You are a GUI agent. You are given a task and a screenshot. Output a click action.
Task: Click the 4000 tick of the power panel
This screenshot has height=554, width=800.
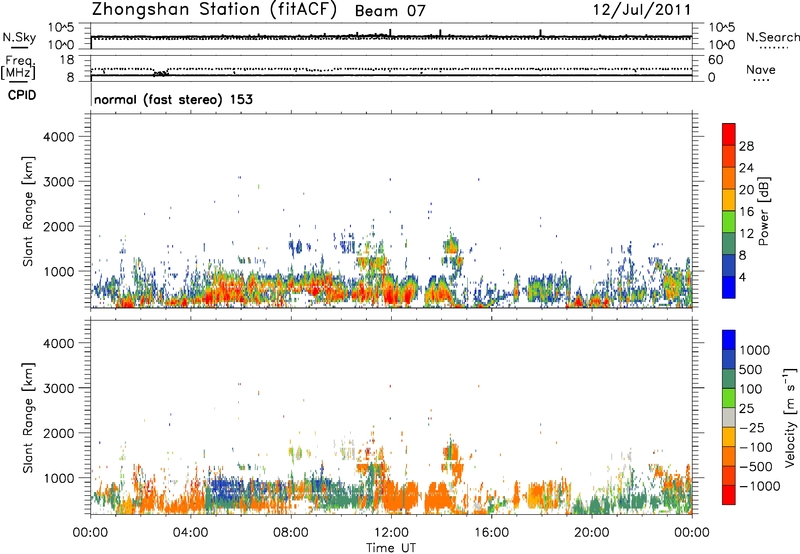point(59,137)
